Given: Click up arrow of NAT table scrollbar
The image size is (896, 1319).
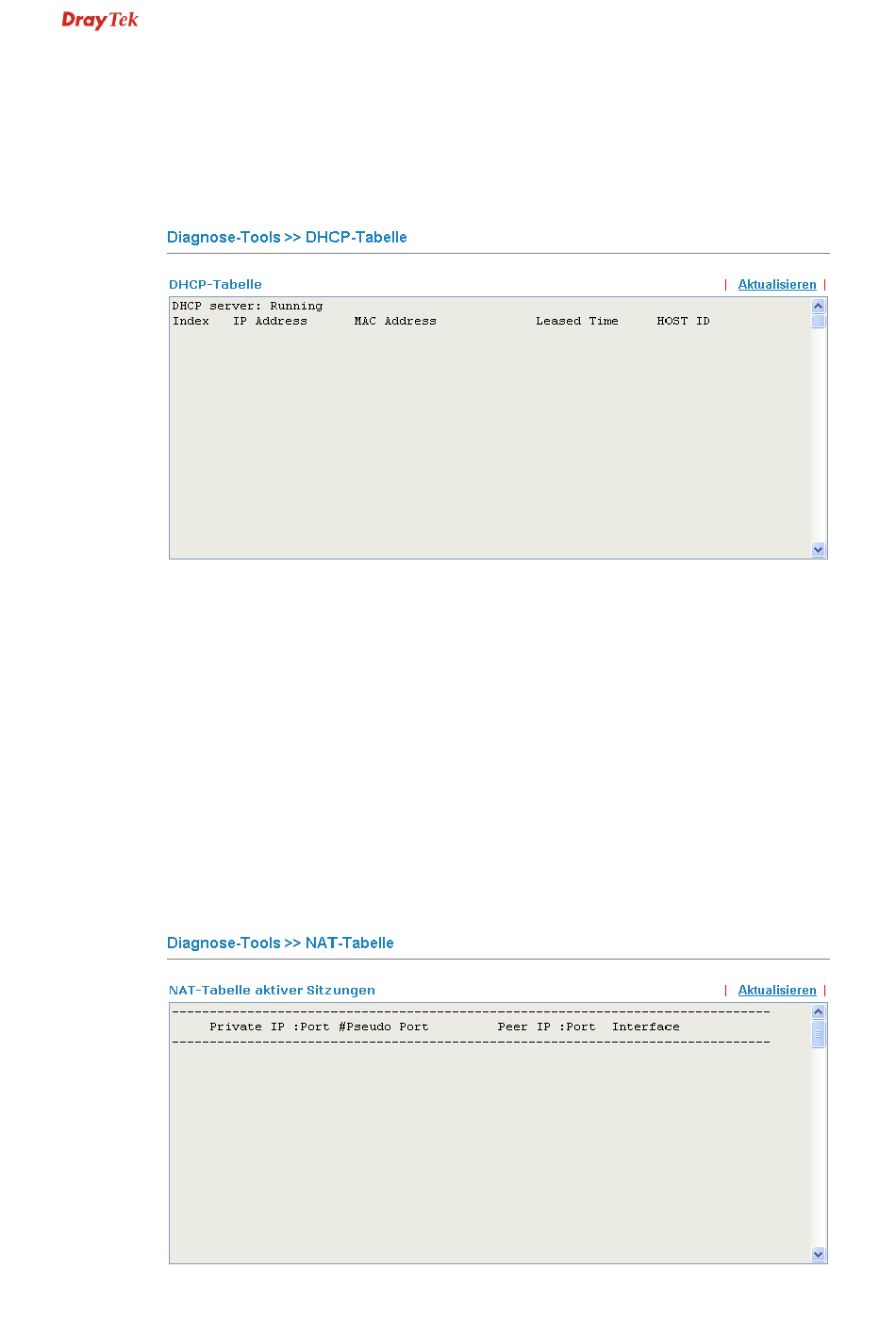Looking at the screenshot, I should [818, 1011].
